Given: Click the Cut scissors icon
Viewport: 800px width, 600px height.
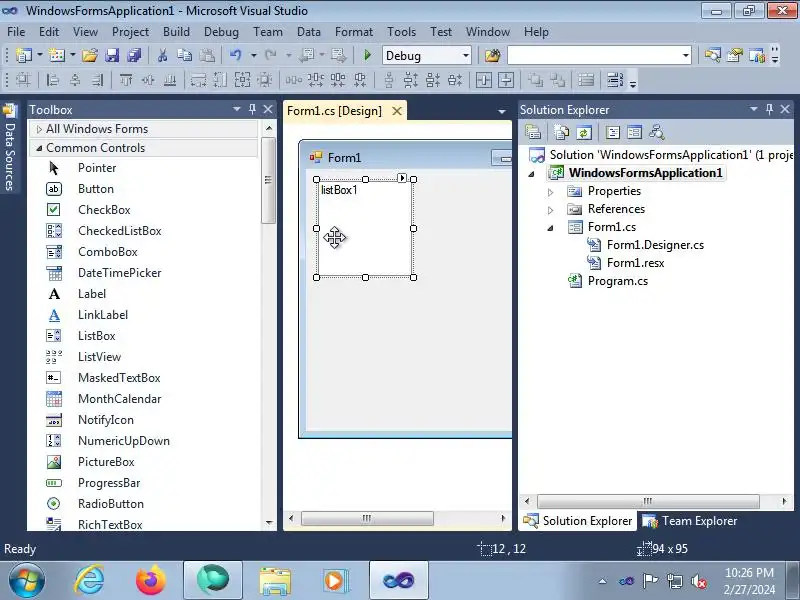Looking at the screenshot, I should click(x=163, y=55).
